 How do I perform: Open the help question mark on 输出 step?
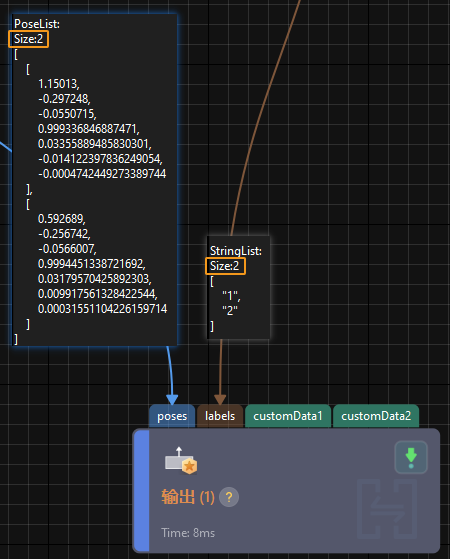point(229,497)
